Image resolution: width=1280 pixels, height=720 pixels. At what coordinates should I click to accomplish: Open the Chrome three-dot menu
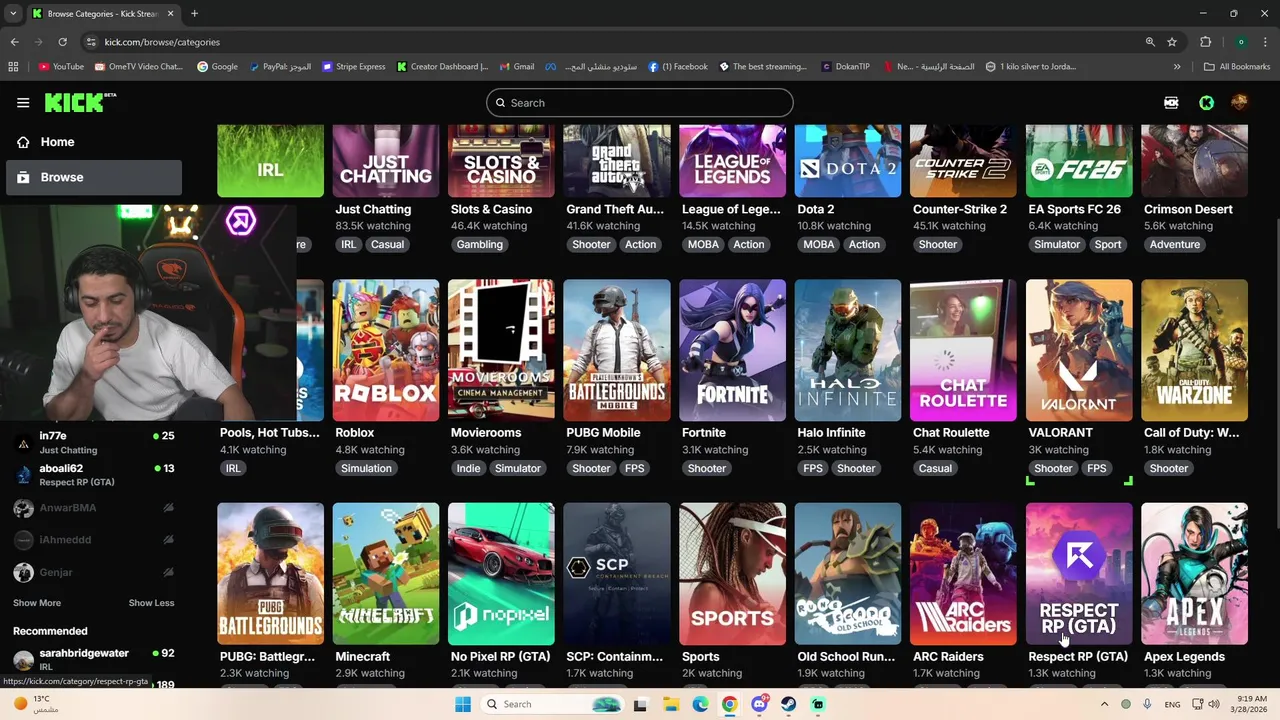(1266, 42)
